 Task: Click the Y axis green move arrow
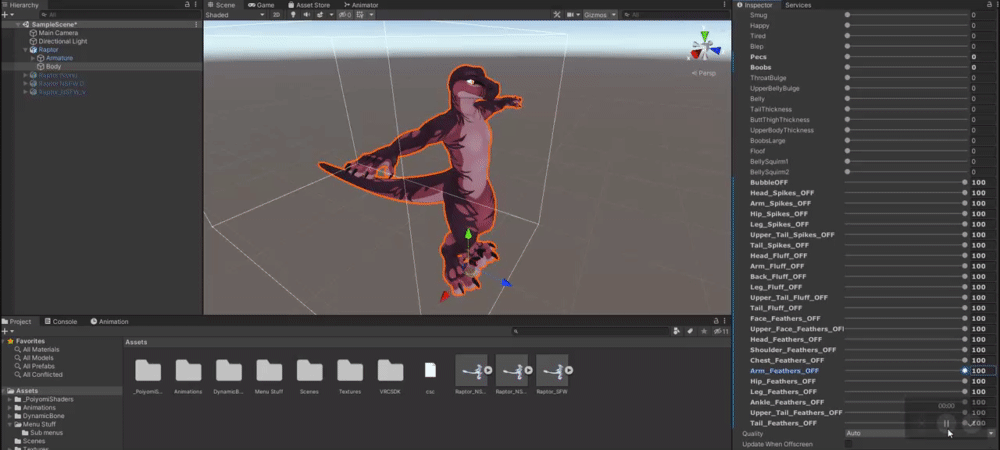click(468, 236)
